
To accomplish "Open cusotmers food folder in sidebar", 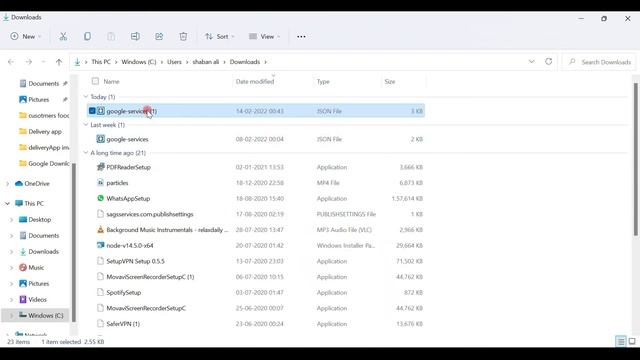I will 44,116.
